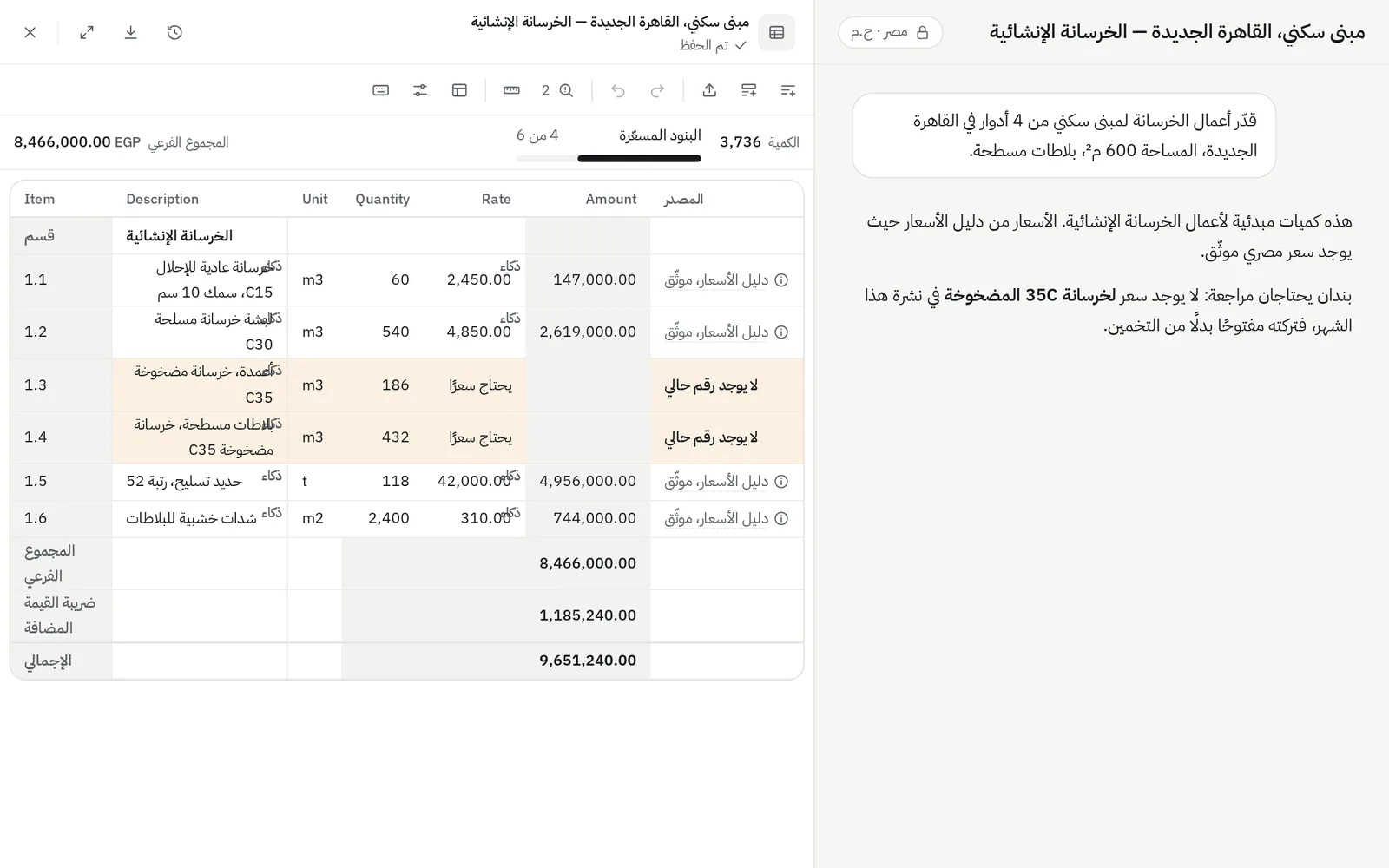Open the sliders settings icon
Viewport: 1389px width, 868px height.
tap(420, 90)
